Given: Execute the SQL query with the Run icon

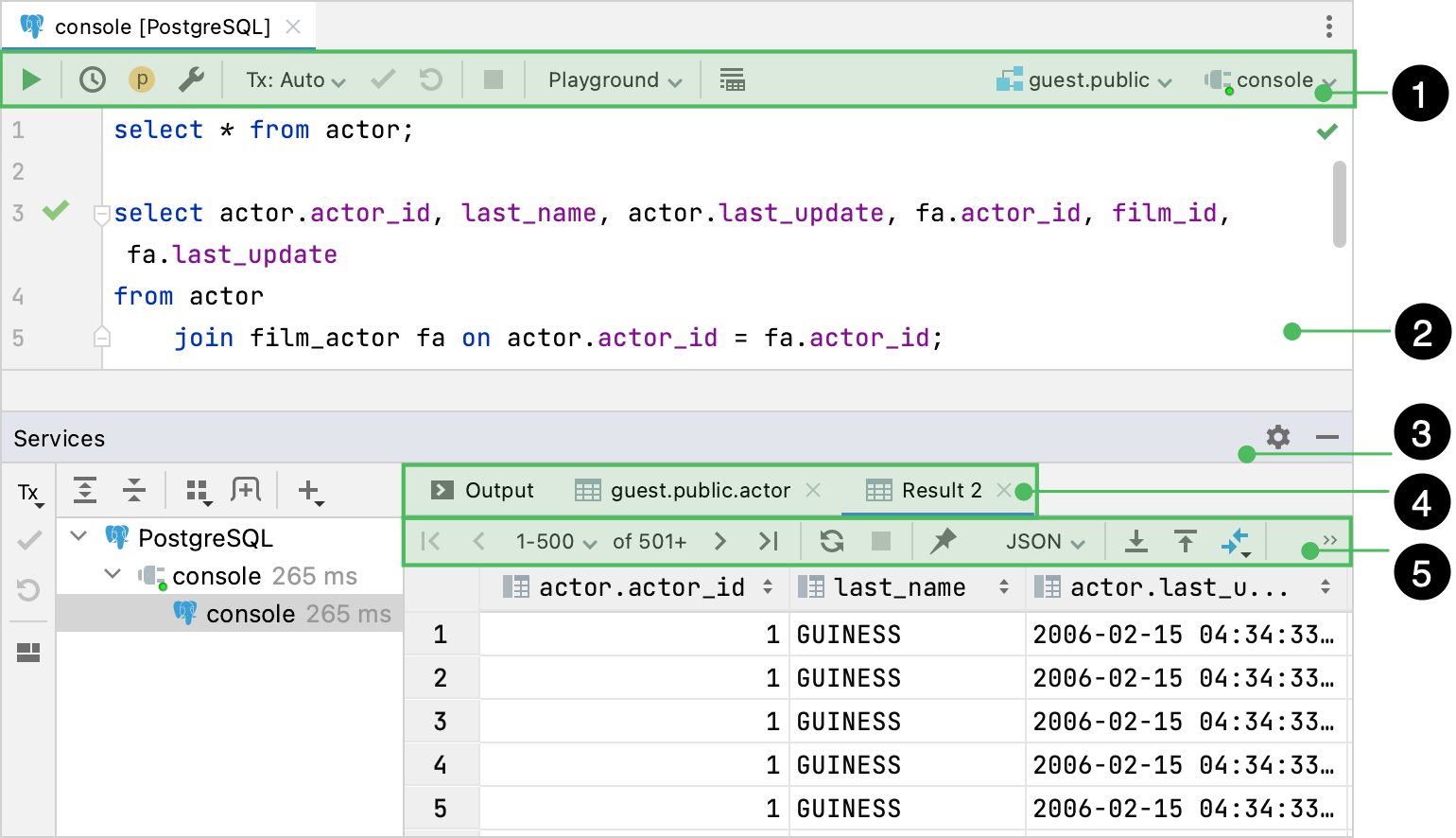Looking at the screenshot, I should pos(30,79).
